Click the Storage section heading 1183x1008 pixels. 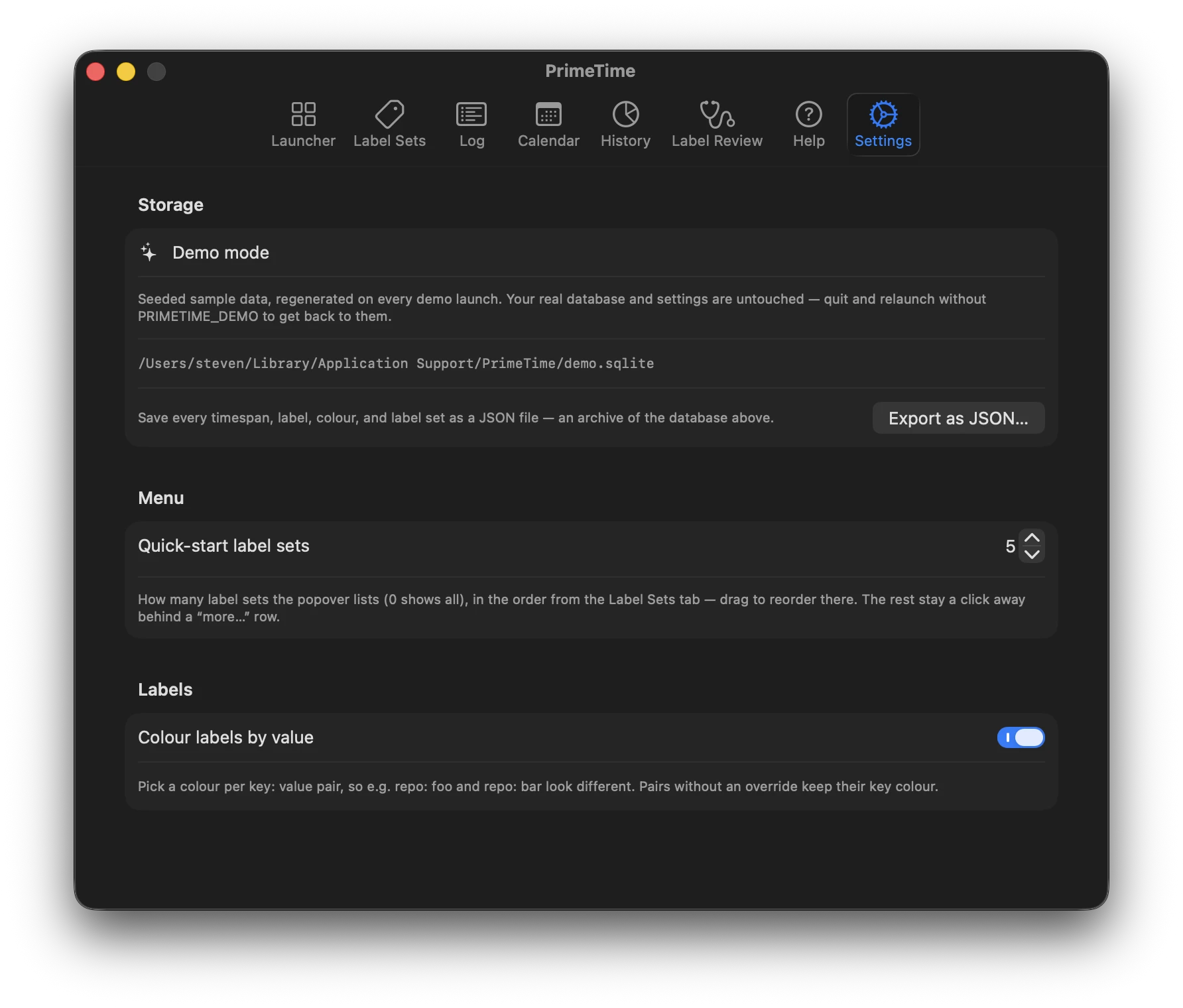click(x=170, y=205)
